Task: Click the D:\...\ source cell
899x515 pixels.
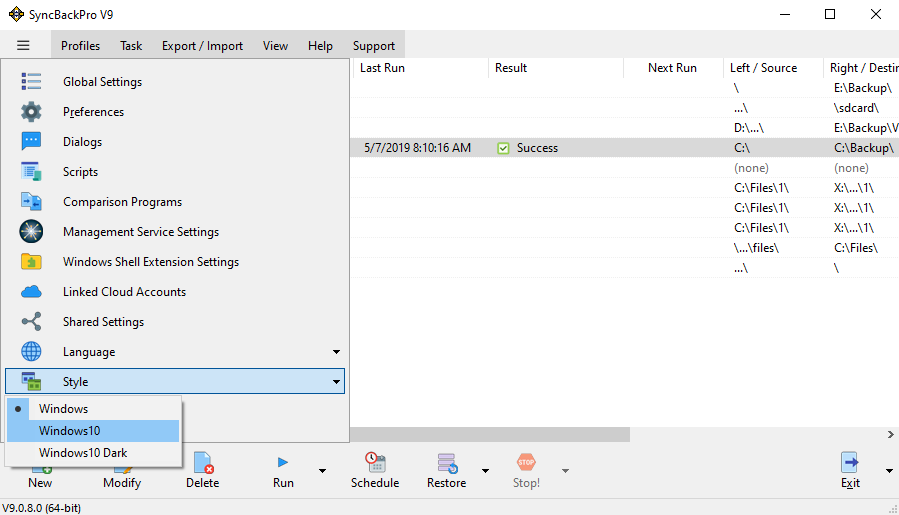Action: point(749,128)
